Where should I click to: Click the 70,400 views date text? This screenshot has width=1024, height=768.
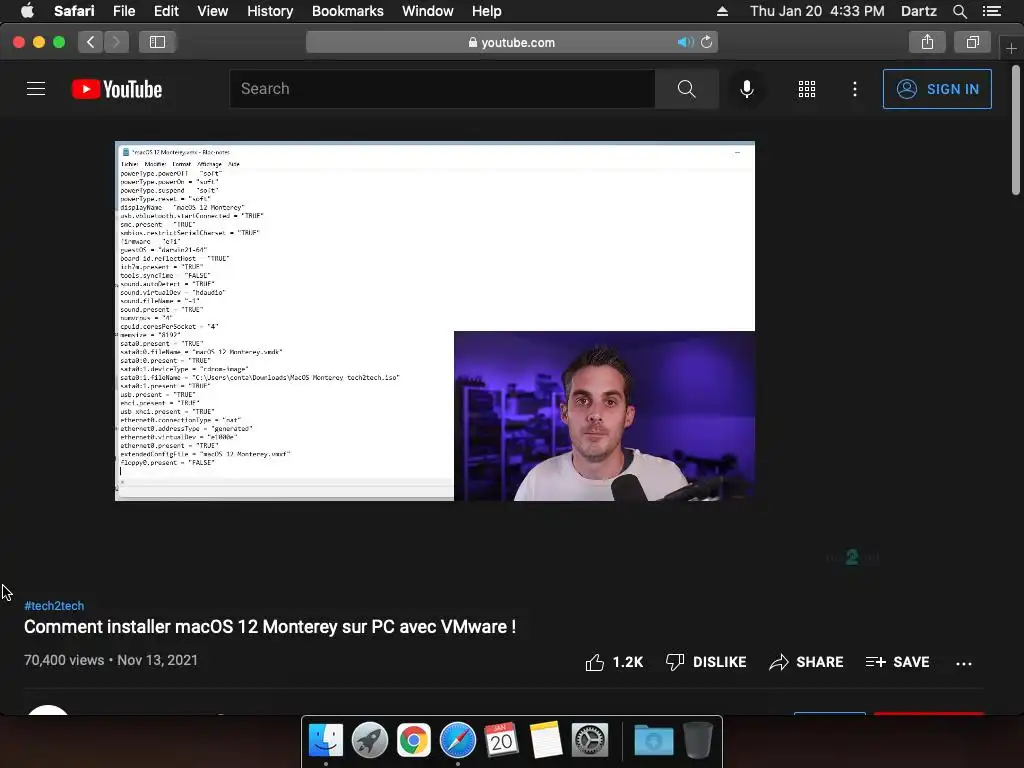111,660
